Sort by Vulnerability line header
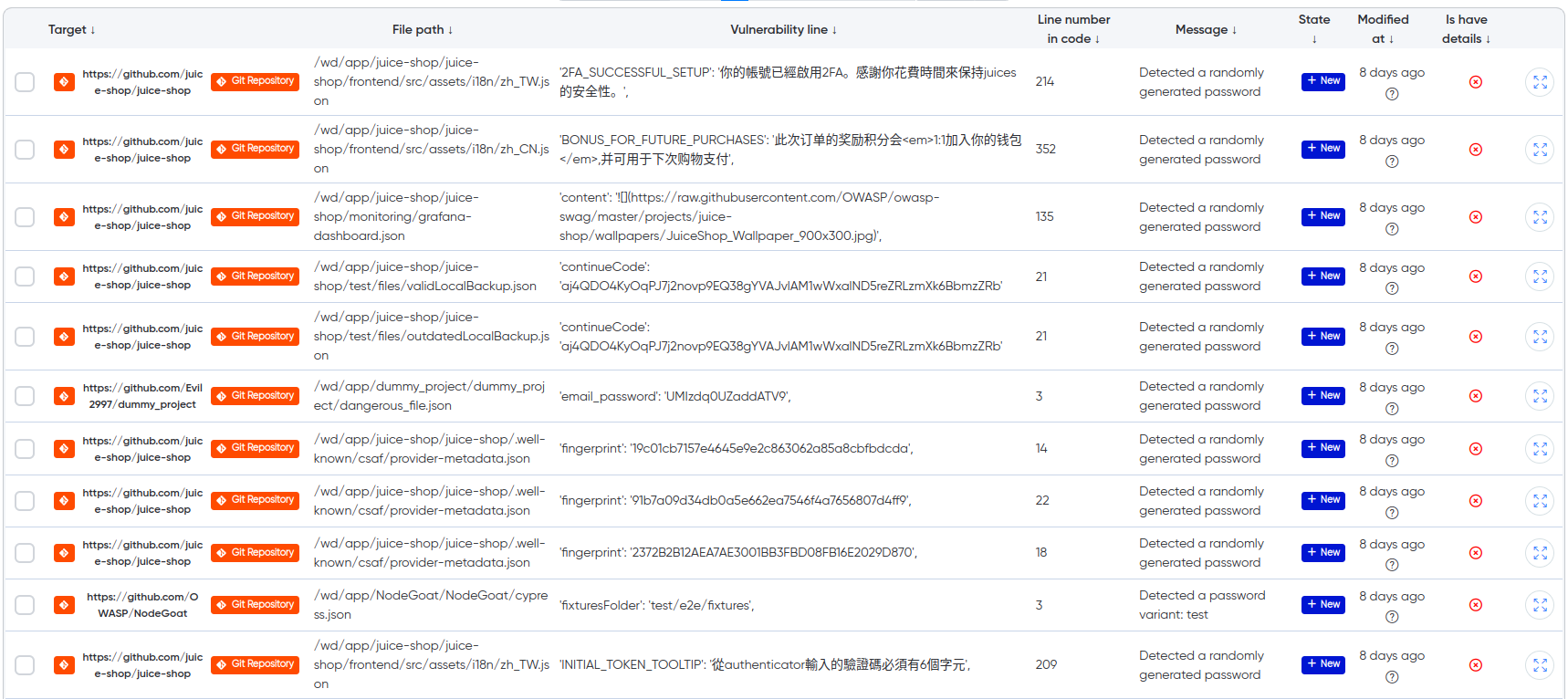The image size is (1568, 699). (x=784, y=29)
